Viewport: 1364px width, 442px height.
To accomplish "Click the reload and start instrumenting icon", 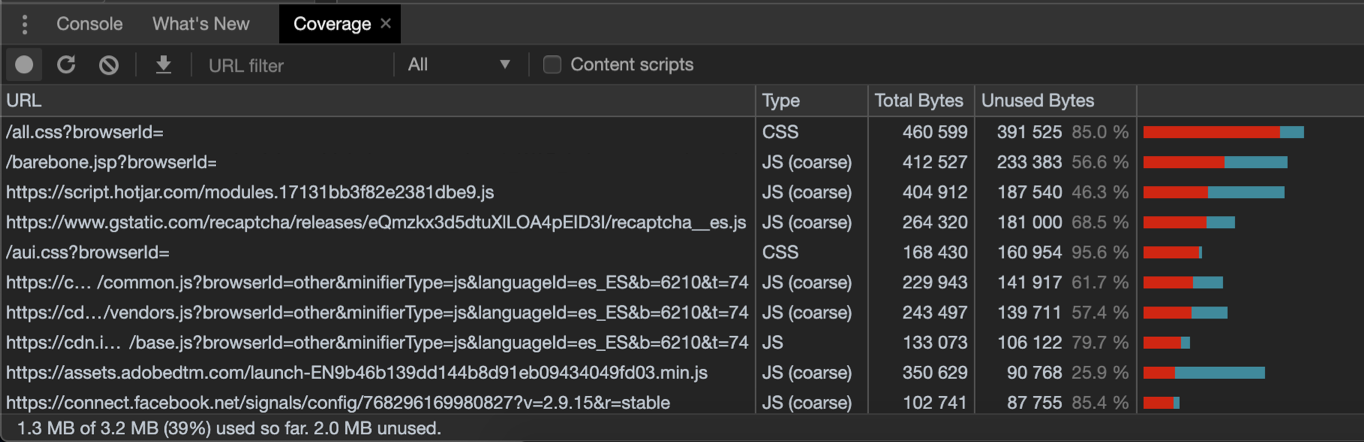I will tap(66, 65).
